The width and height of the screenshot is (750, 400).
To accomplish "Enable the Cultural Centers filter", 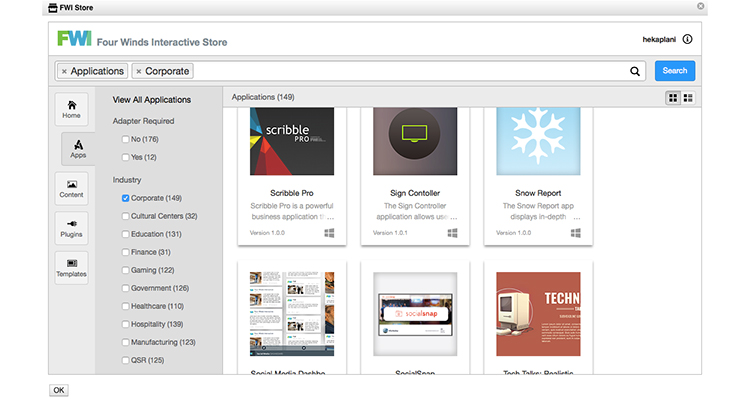I will click(x=125, y=216).
